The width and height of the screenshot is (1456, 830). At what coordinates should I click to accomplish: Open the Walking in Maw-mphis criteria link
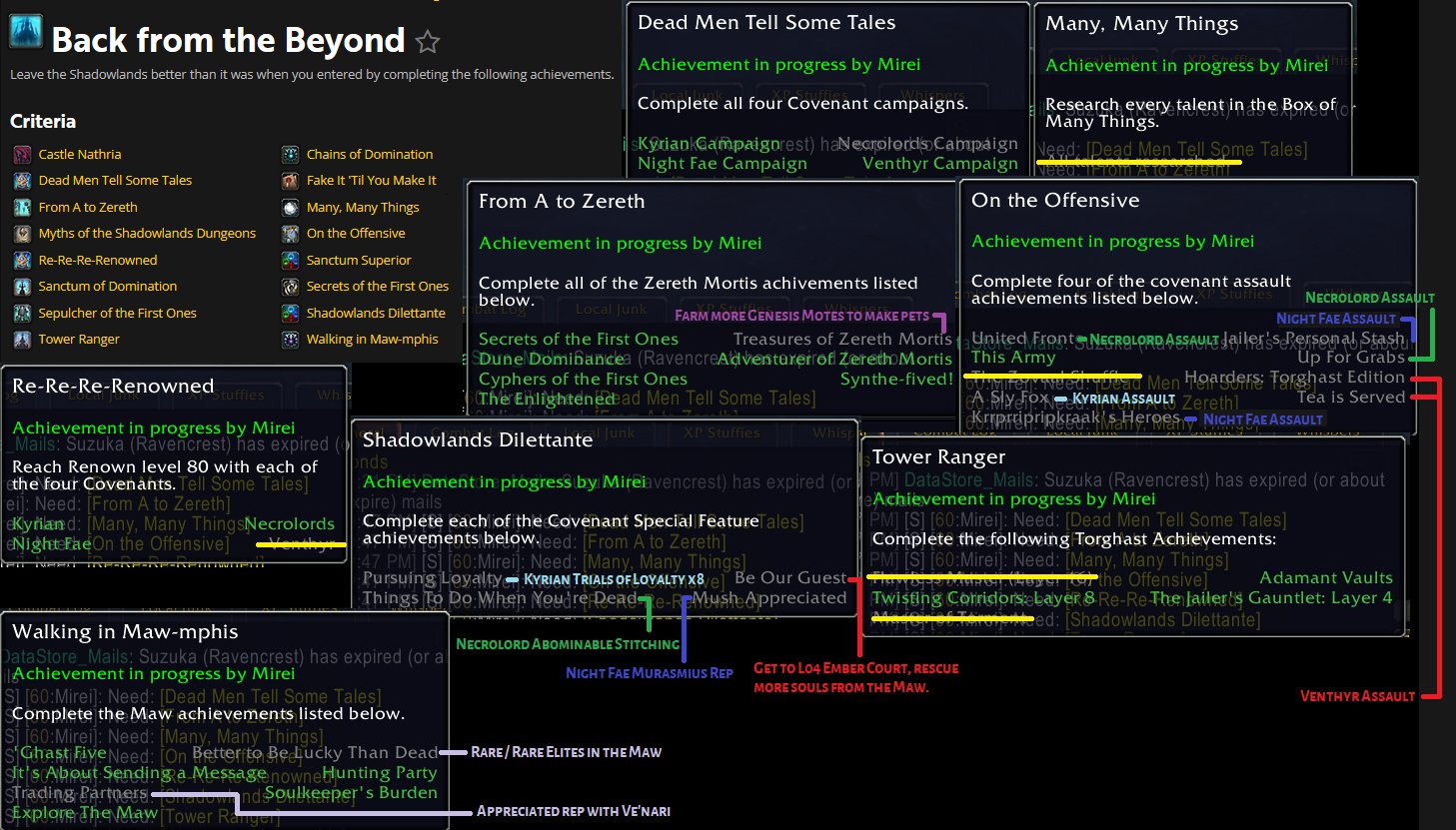(372, 340)
